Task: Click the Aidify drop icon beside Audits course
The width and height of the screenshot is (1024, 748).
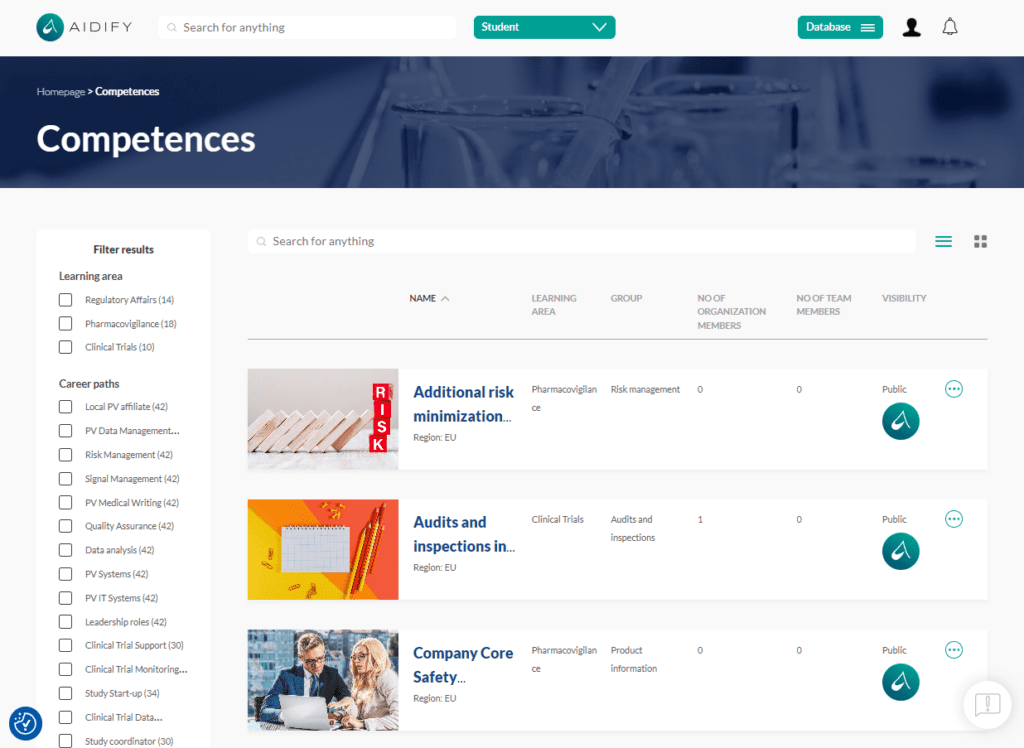Action: [900, 551]
